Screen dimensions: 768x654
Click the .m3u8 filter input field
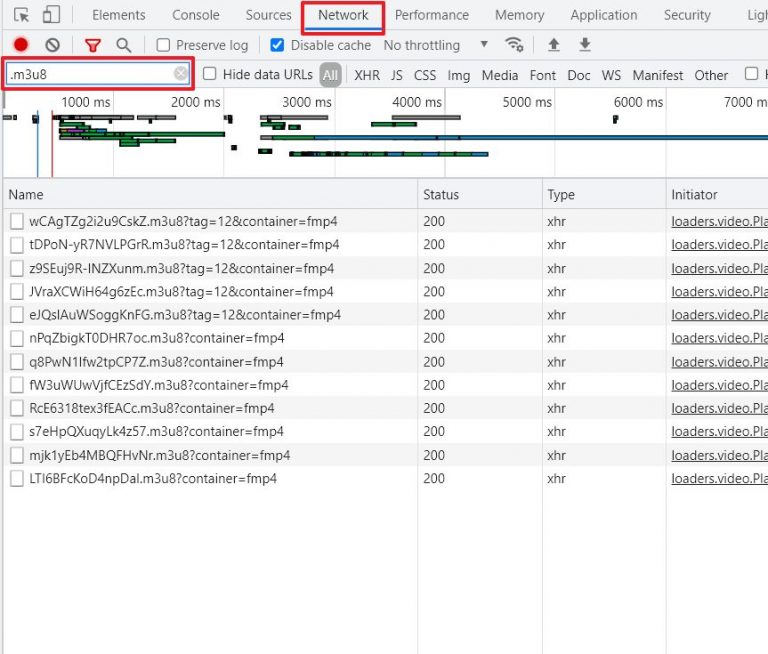click(88, 74)
